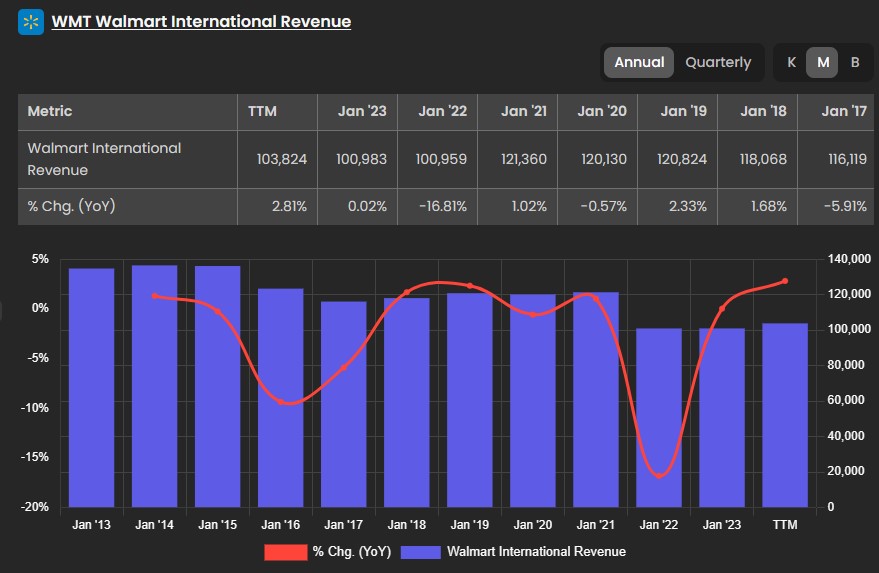Select the K units option
The height and width of the screenshot is (573, 879).
point(792,62)
